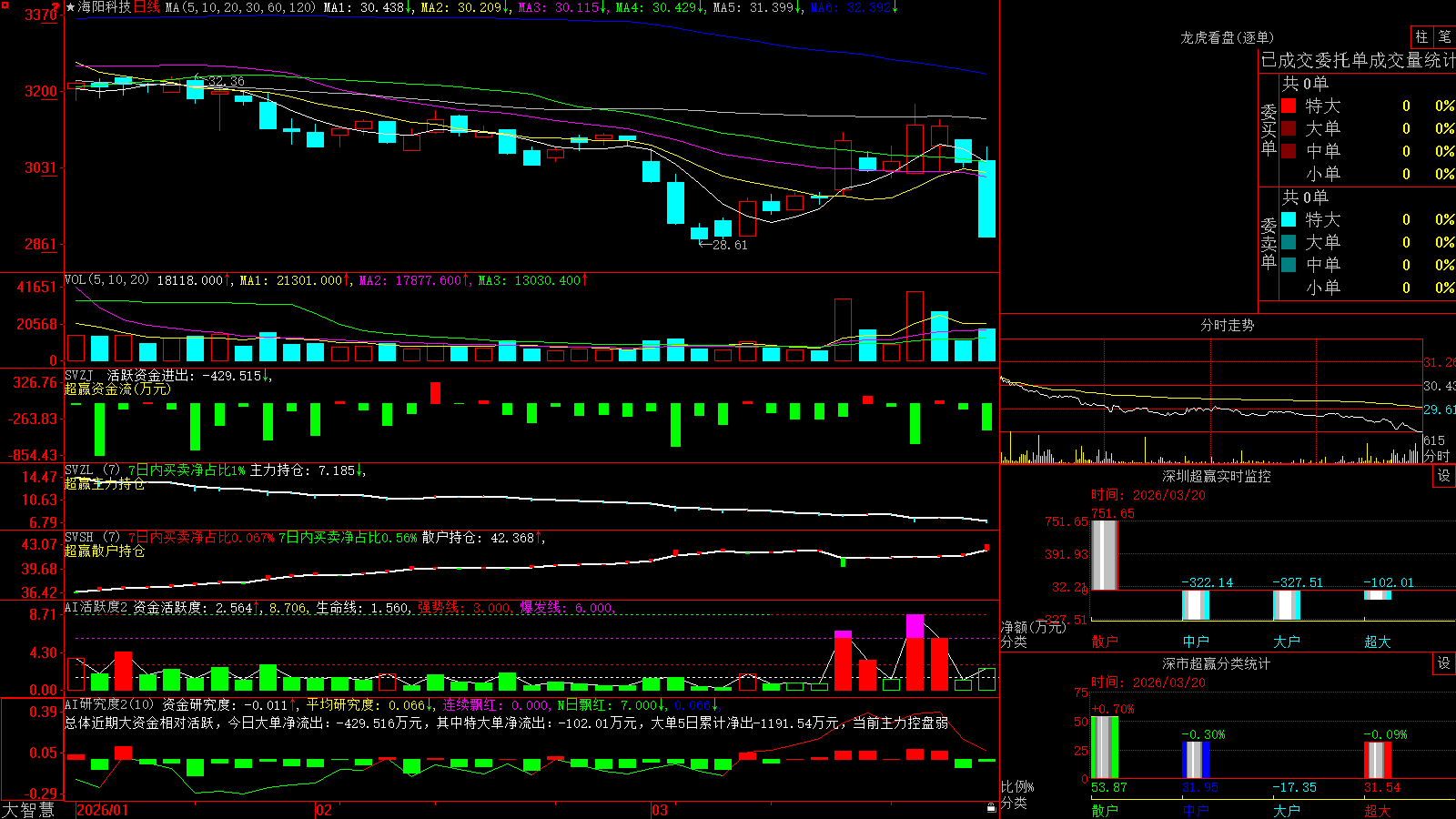Click the 深圳超赢实时监控 title

pos(1217,476)
